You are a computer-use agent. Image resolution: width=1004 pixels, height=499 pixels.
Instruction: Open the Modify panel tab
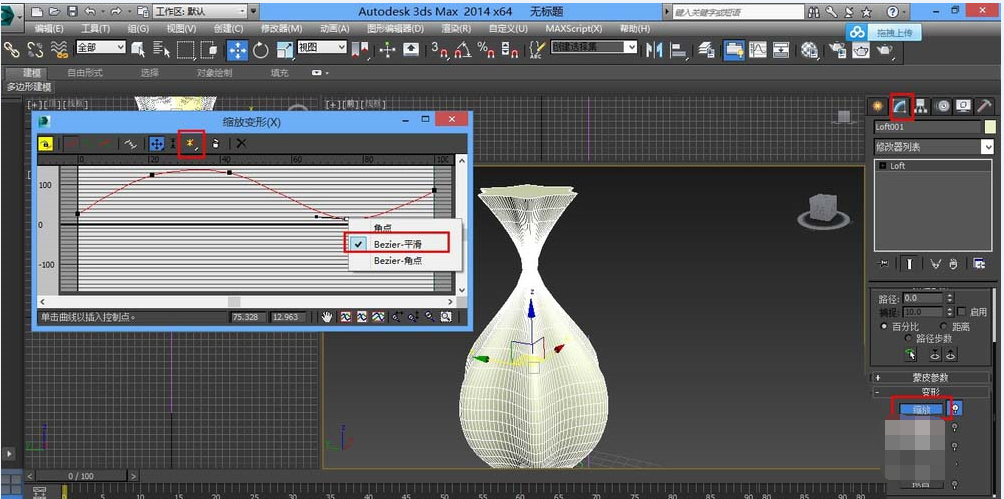[x=899, y=106]
